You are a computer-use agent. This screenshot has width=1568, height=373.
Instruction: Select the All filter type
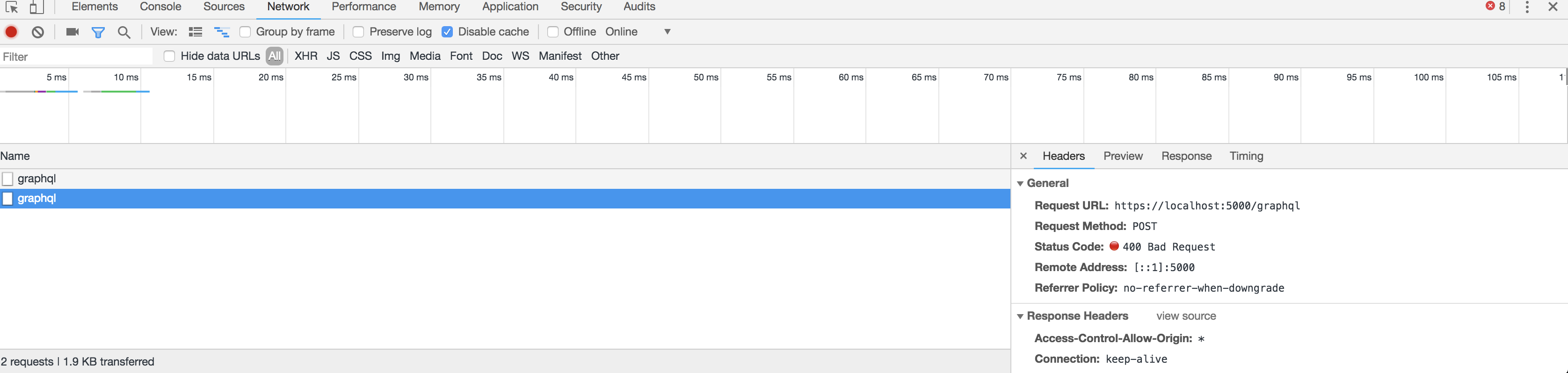coord(275,57)
